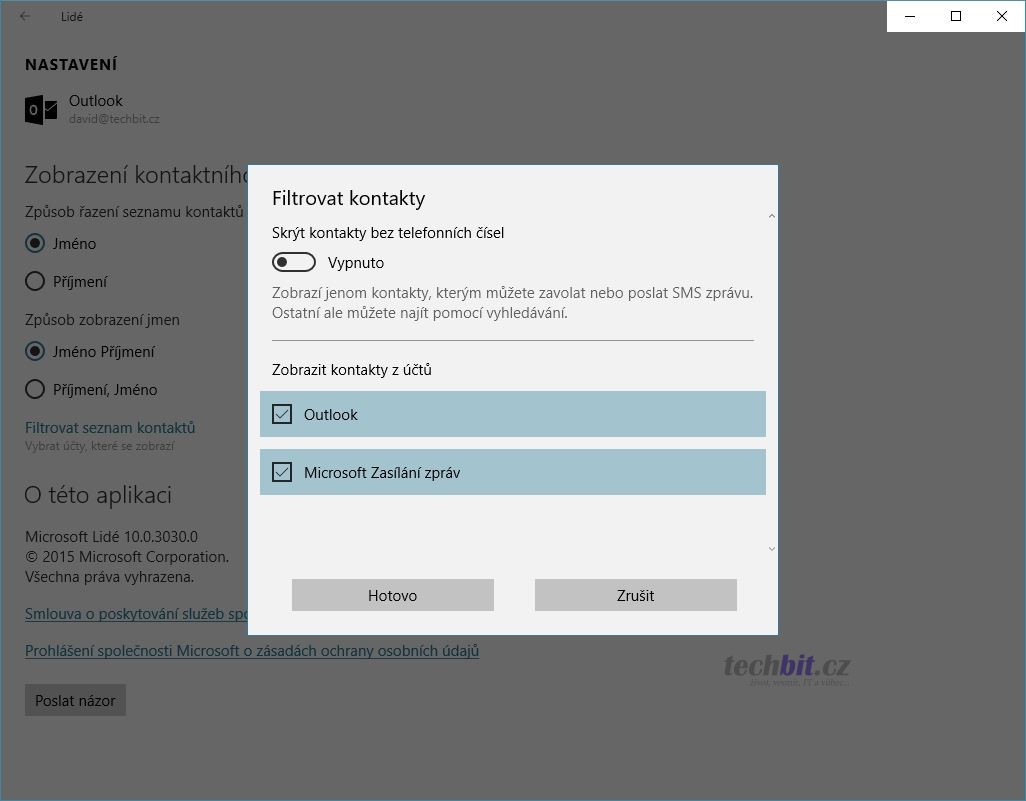Close the Lidé app window
The image size is (1026, 801).
click(1002, 16)
